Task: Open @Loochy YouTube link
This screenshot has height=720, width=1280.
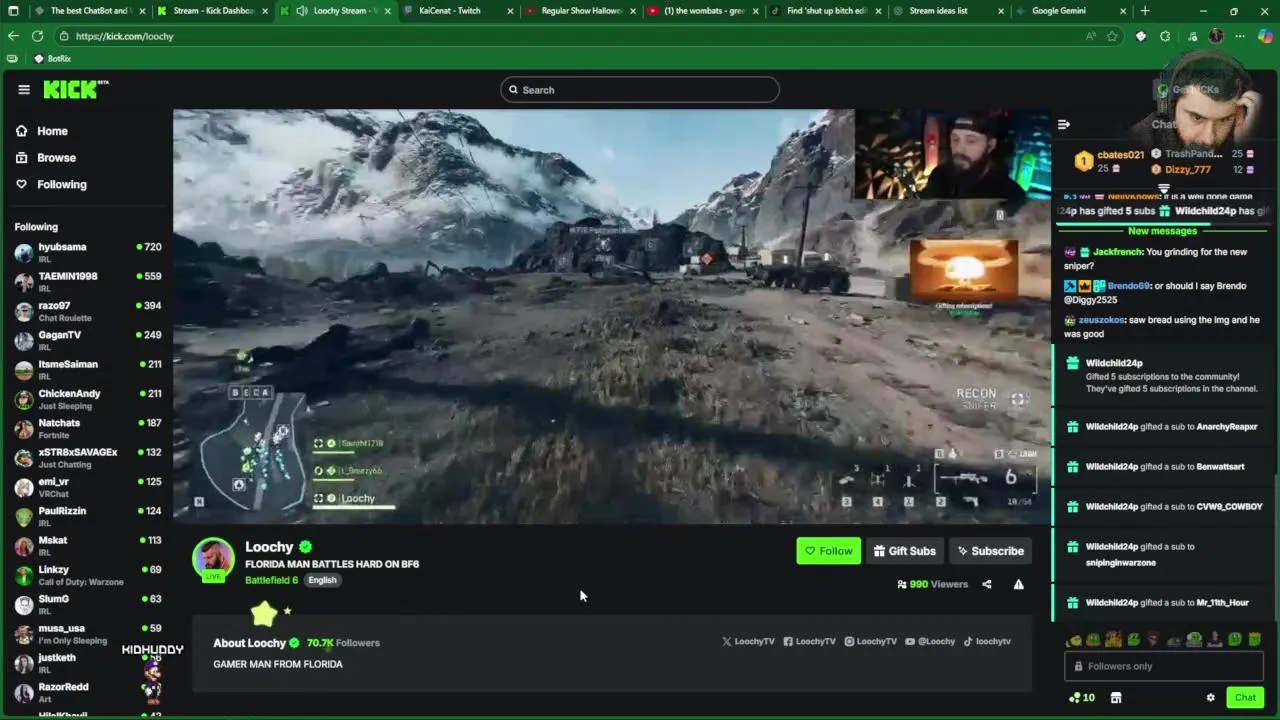Action: [930, 642]
